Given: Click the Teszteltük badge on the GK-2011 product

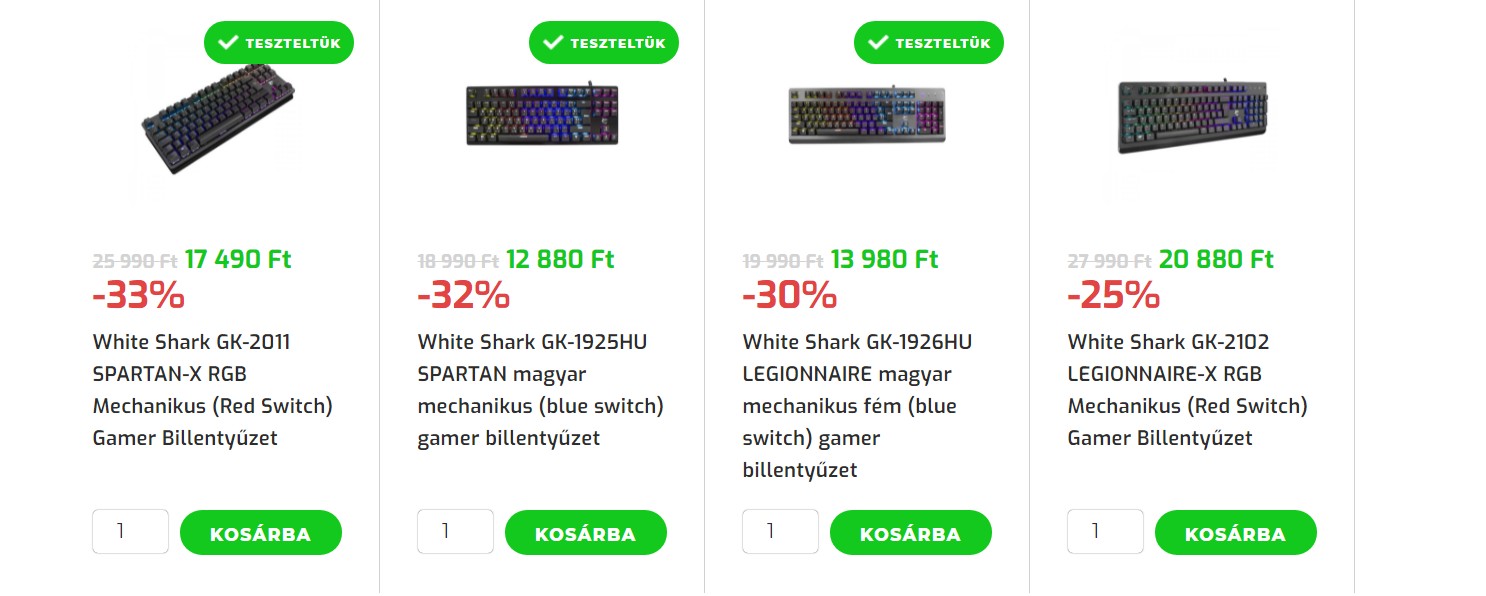Looking at the screenshot, I should (x=279, y=43).
